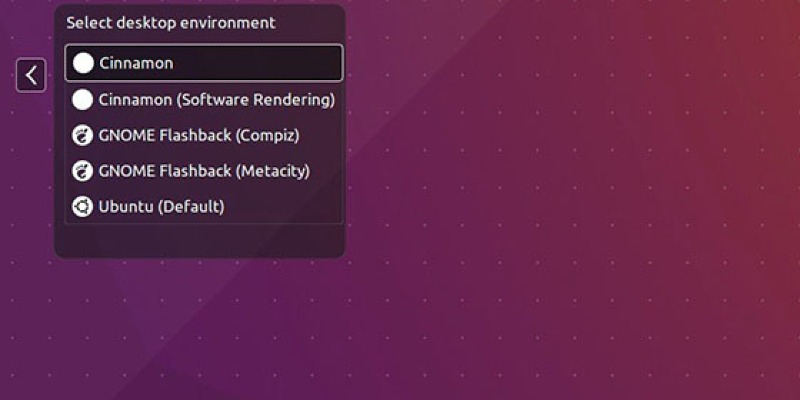The width and height of the screenshot is (800, 400).
Task: Click the GNOME Flashback (Metacity) foot icon
Action: click(x=83, y=171)
